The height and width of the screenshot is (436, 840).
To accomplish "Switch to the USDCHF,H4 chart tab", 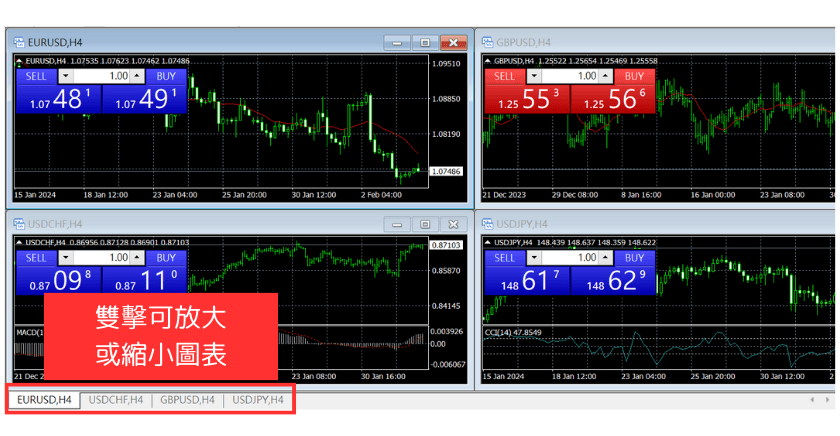I will point(116,400).
